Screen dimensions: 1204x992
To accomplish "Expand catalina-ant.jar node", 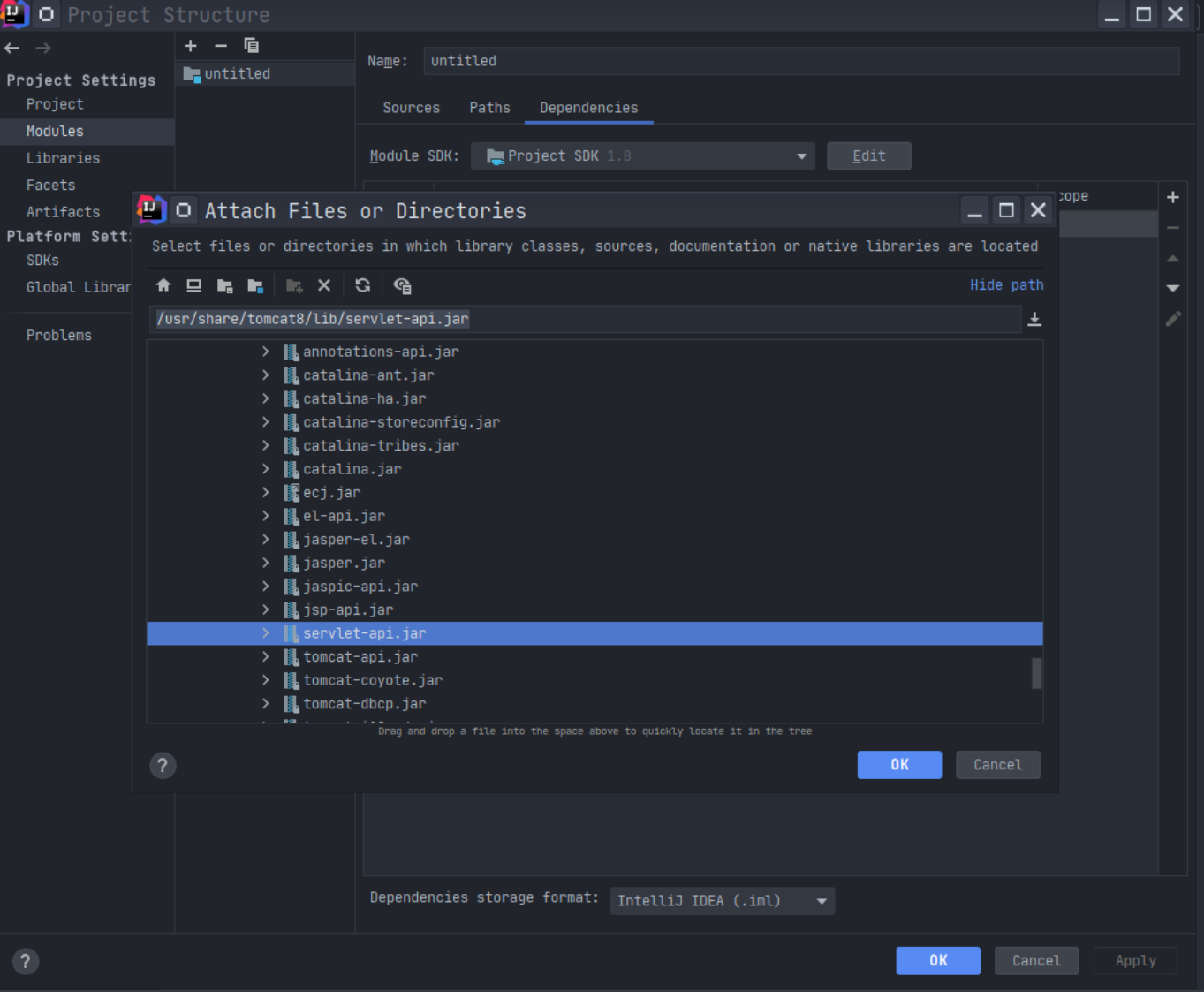I will 265,375.
